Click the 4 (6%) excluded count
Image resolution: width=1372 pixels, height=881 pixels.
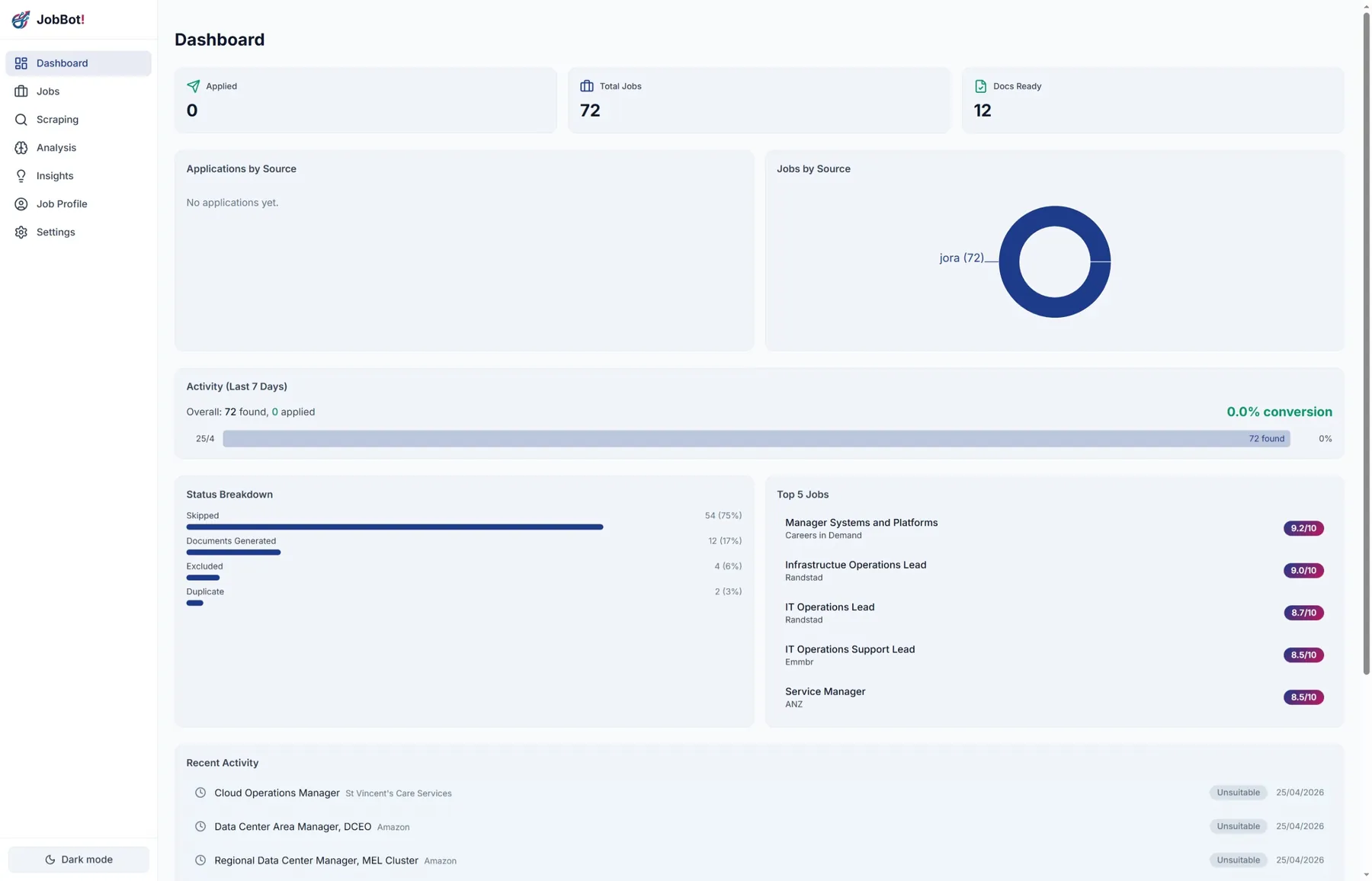pyautogui.click(x=728, y=566)
